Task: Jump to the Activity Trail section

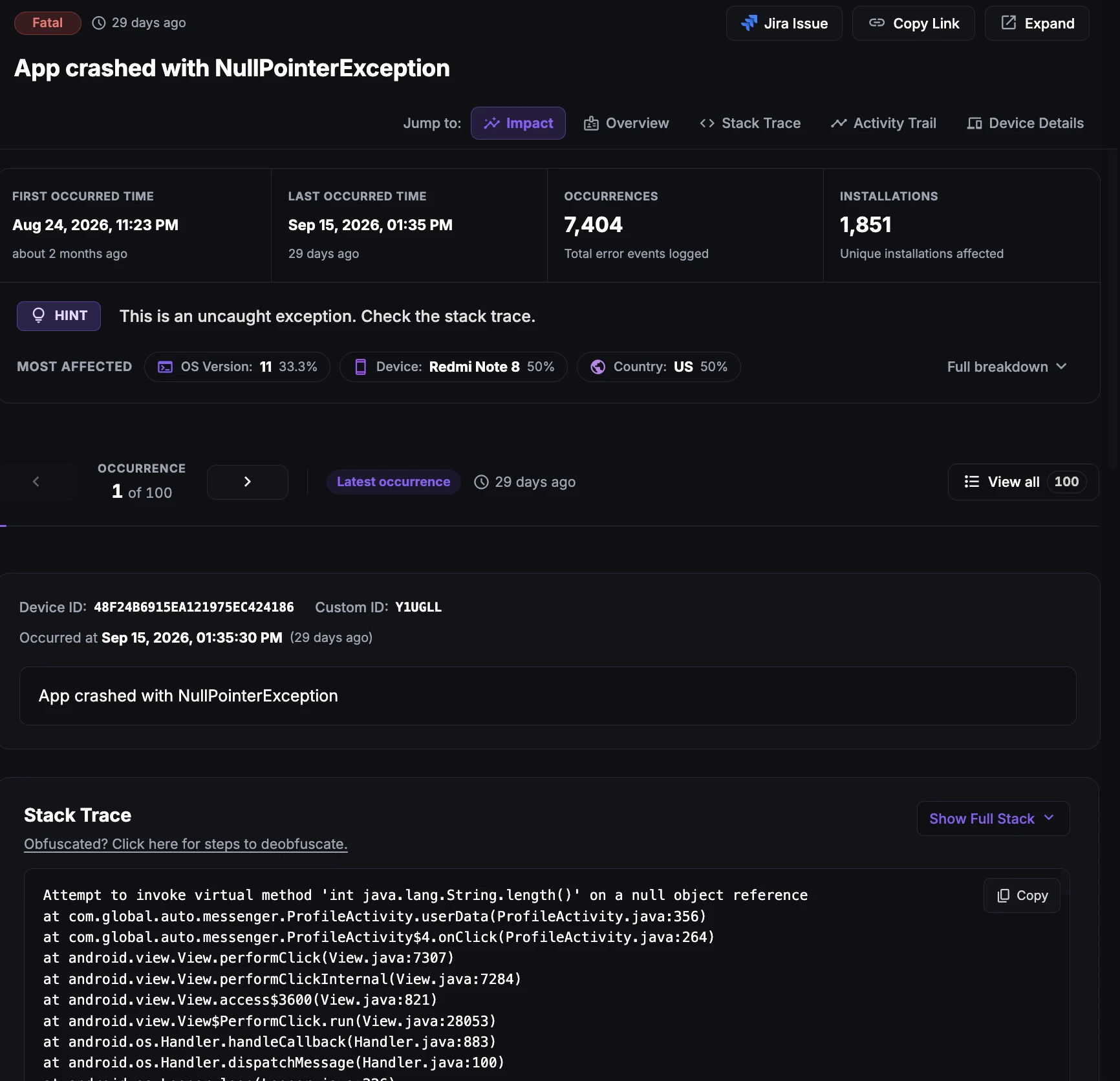Action: (883, 123)
